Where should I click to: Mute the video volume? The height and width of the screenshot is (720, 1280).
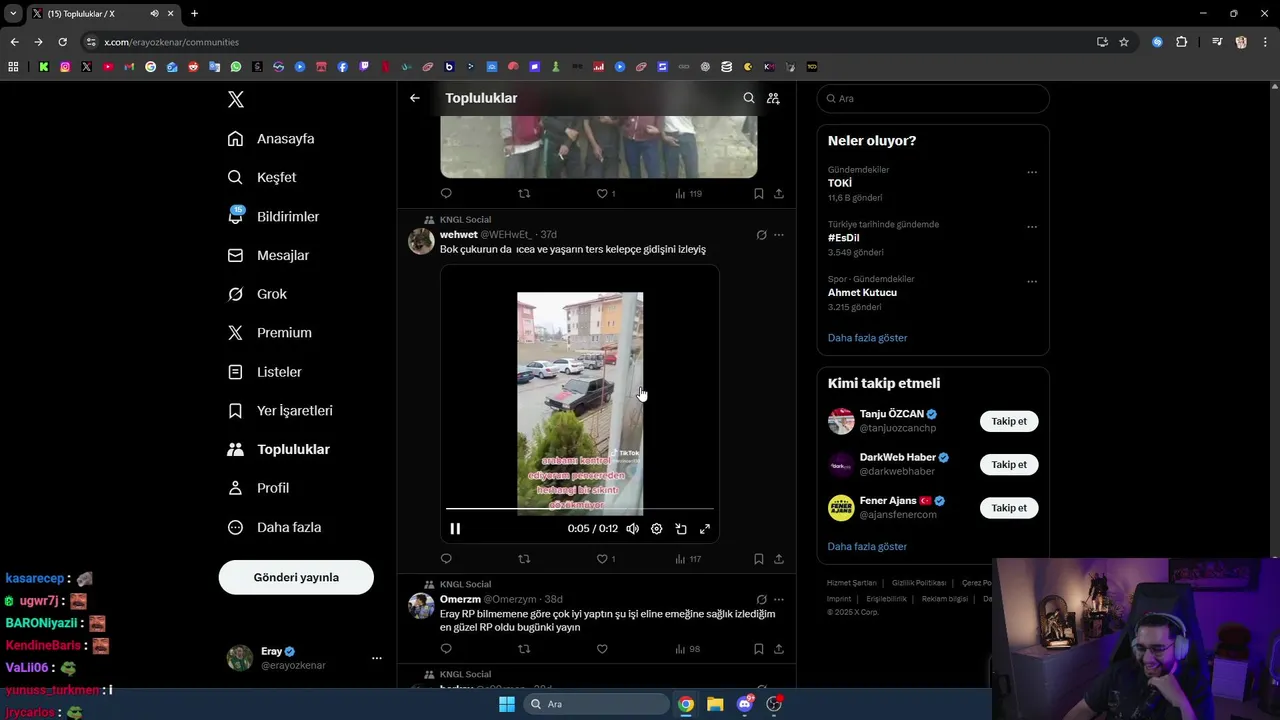pyautogui.click(x=632, y=529)
